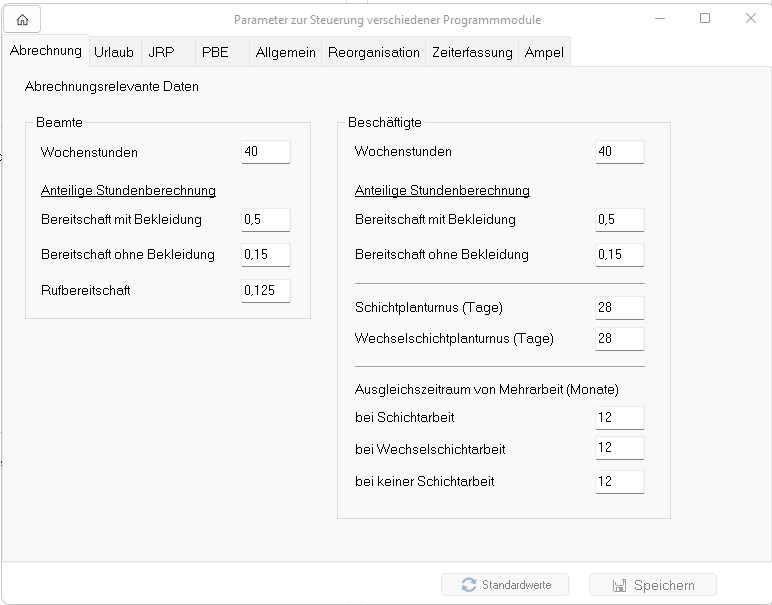Select the Zeiterfassung tab
The height and width of the screenshot is (605, 772).
coord(472,52)
